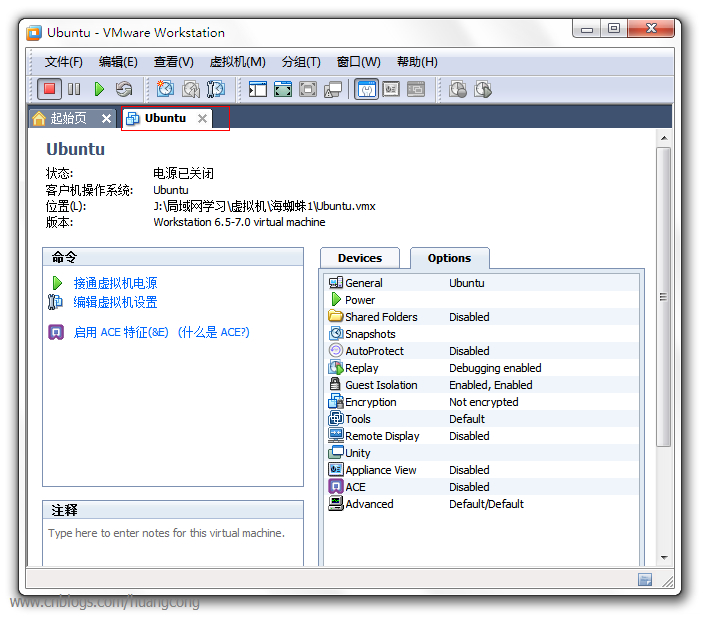Select the AutoProtect option row
Image resolution: width=706 pixels, height=620 pixels.
point(483,351)
